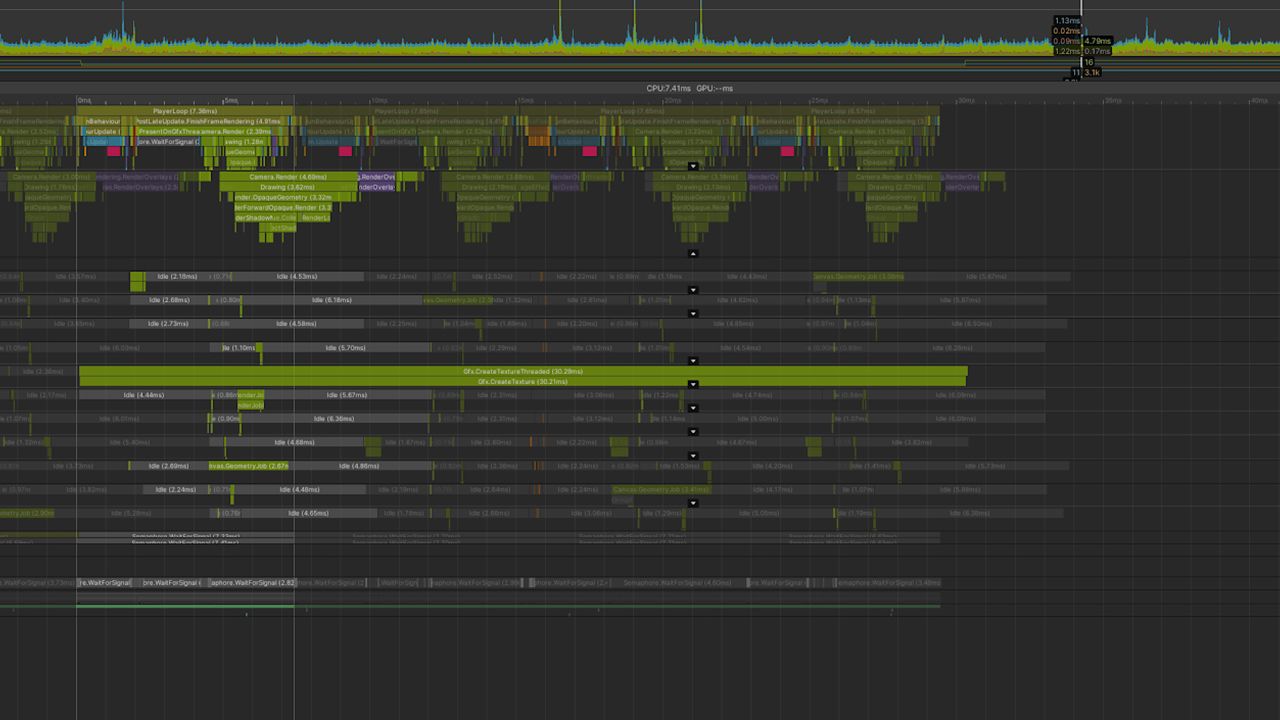The height and width of the screenshot is (720, 1280).
Task: Select the Gfx.CreateTextureThreaded (30.29ms) sample
Action: 522,371
